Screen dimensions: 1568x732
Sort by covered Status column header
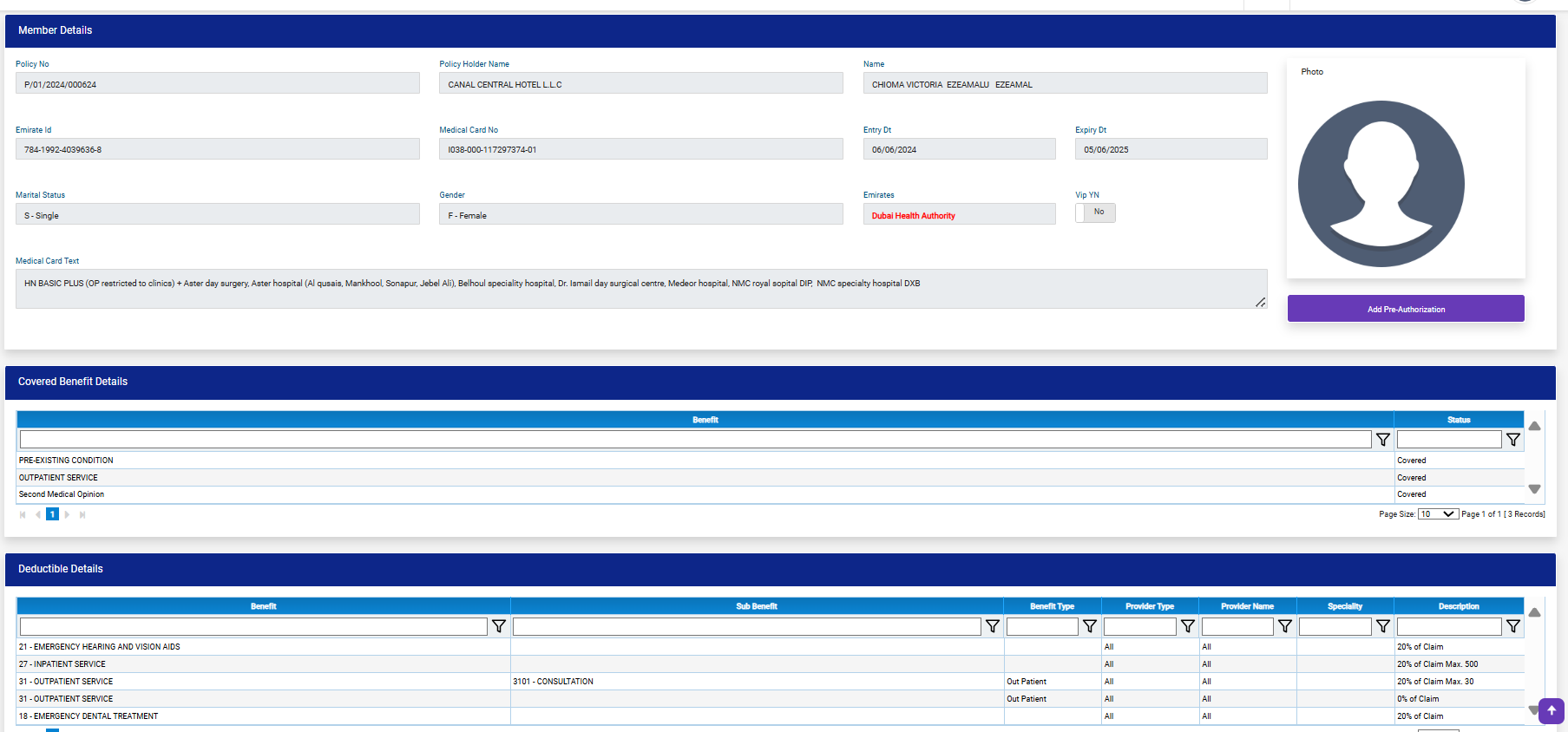[x=1459, y=420]
